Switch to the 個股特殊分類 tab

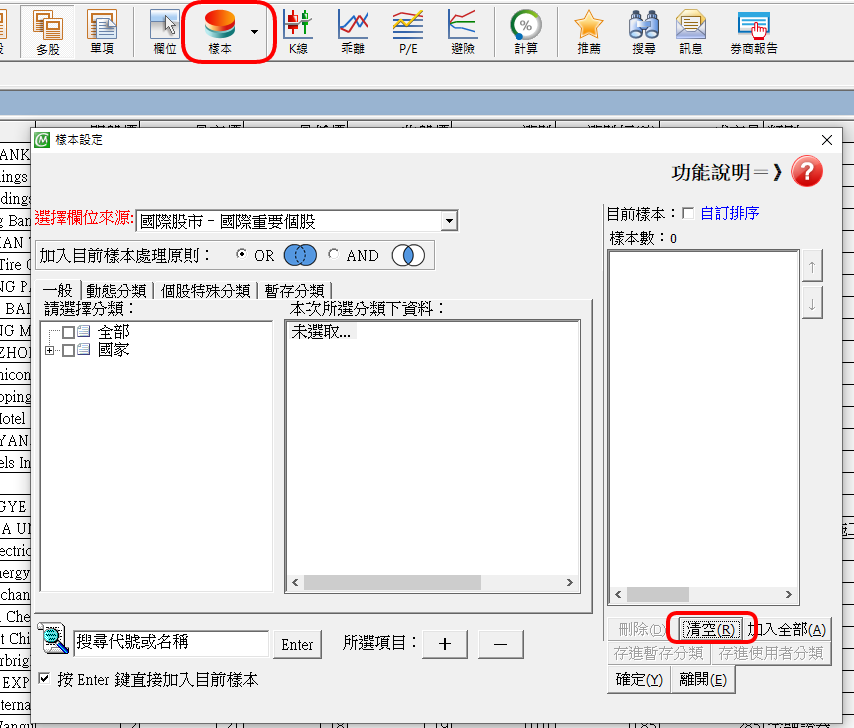click(x=205, y=291)
